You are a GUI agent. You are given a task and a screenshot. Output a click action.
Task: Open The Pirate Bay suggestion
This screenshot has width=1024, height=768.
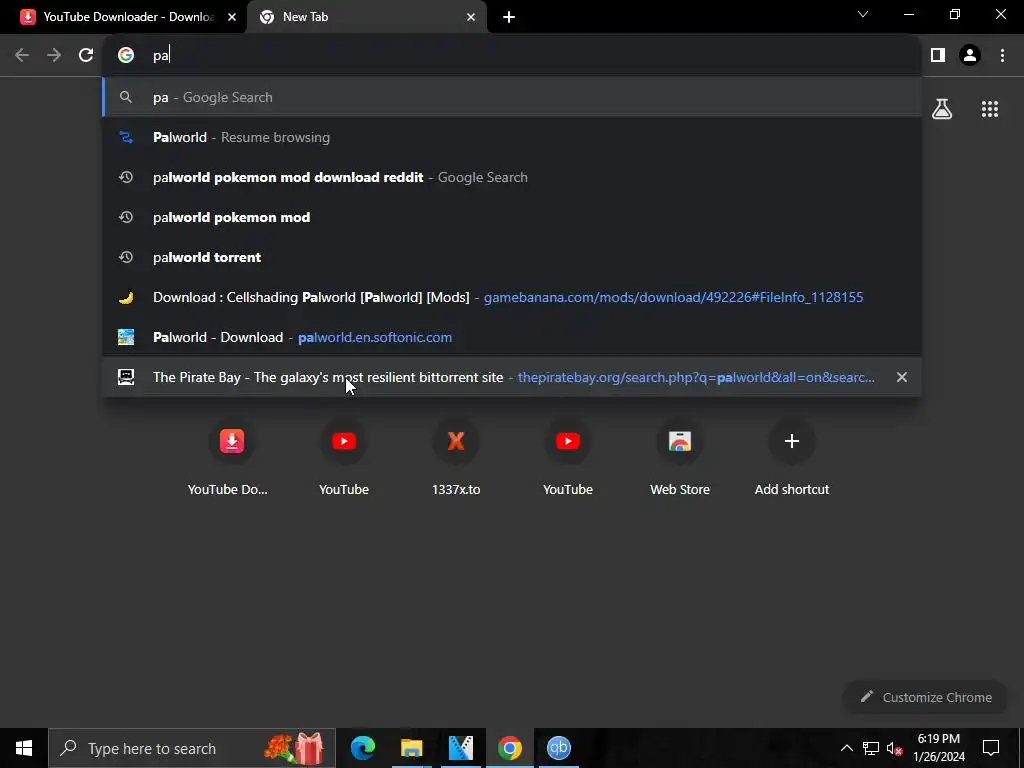[512, 377]
